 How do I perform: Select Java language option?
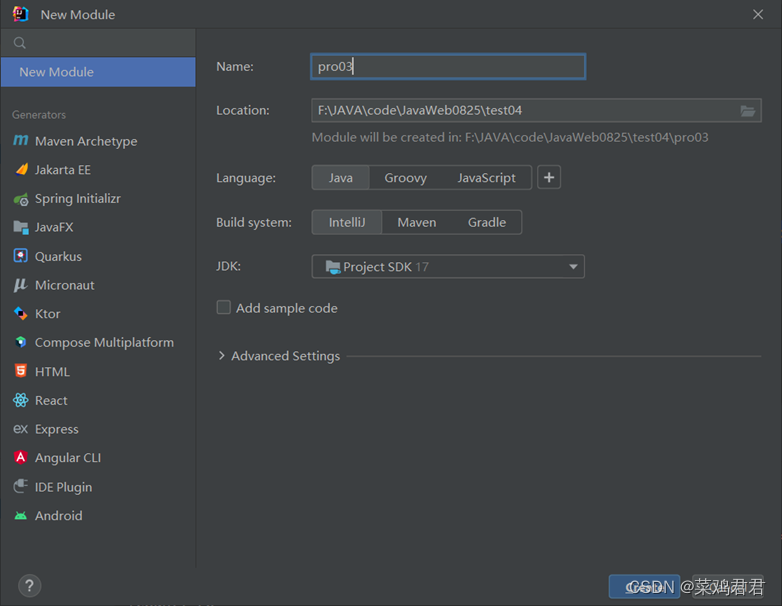click(x=341, y=178)
